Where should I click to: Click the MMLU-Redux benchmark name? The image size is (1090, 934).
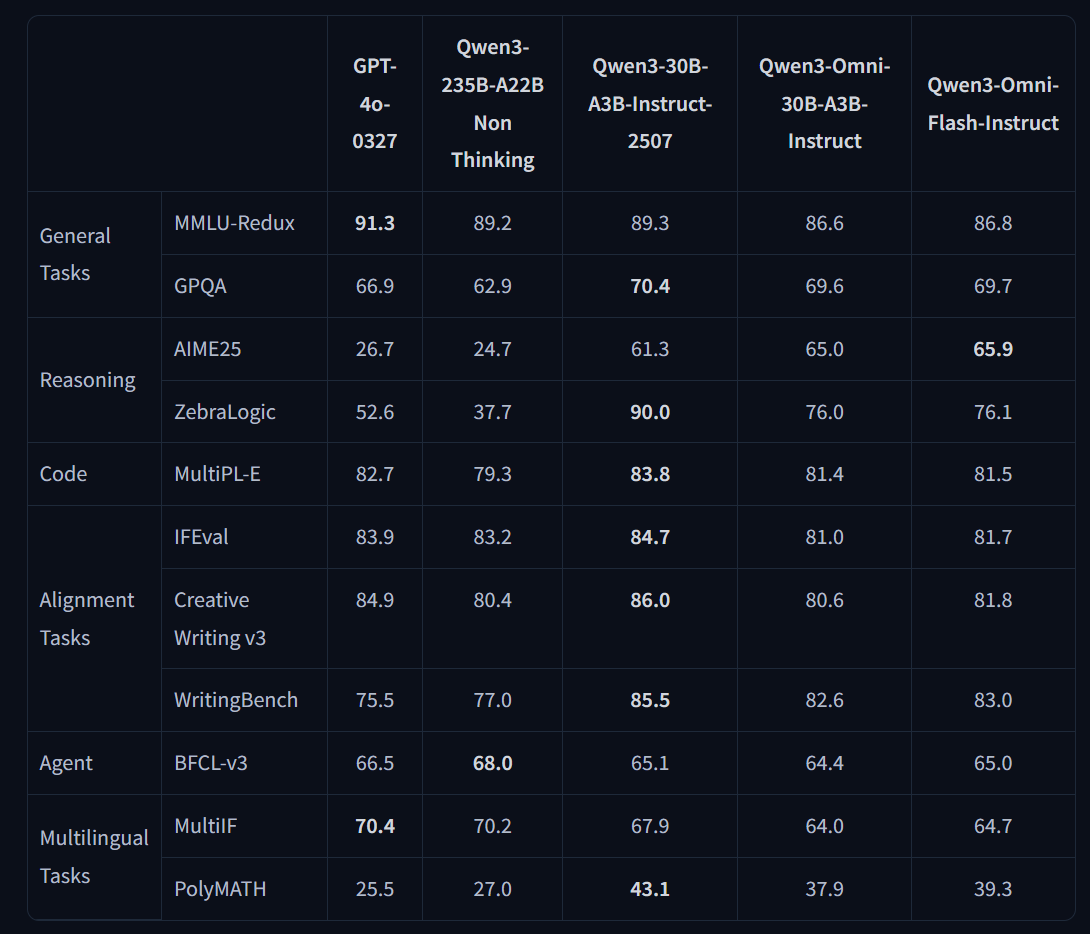pos(234,223)
